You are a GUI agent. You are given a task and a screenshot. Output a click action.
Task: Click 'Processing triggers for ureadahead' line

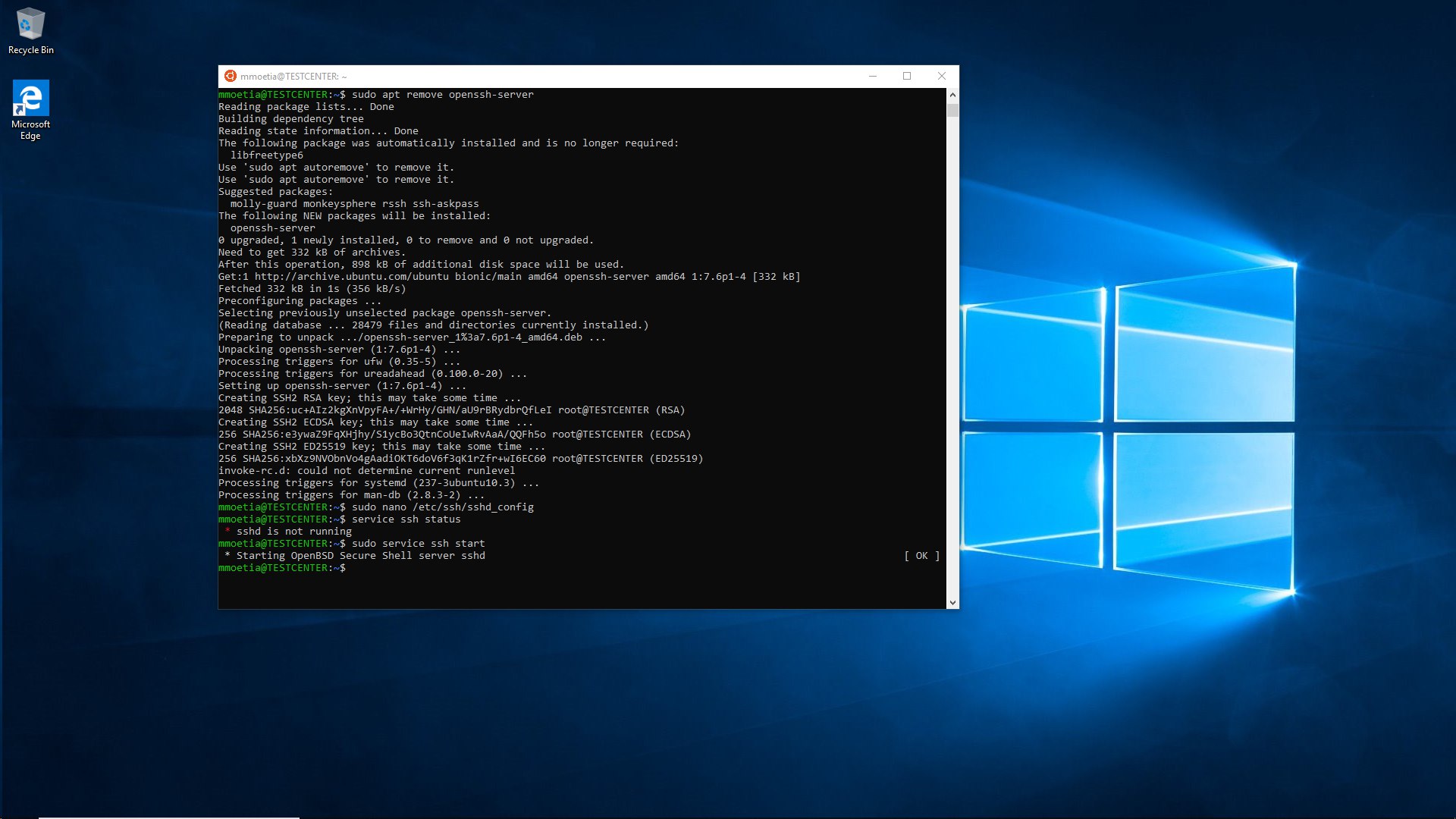click(373, 374)
